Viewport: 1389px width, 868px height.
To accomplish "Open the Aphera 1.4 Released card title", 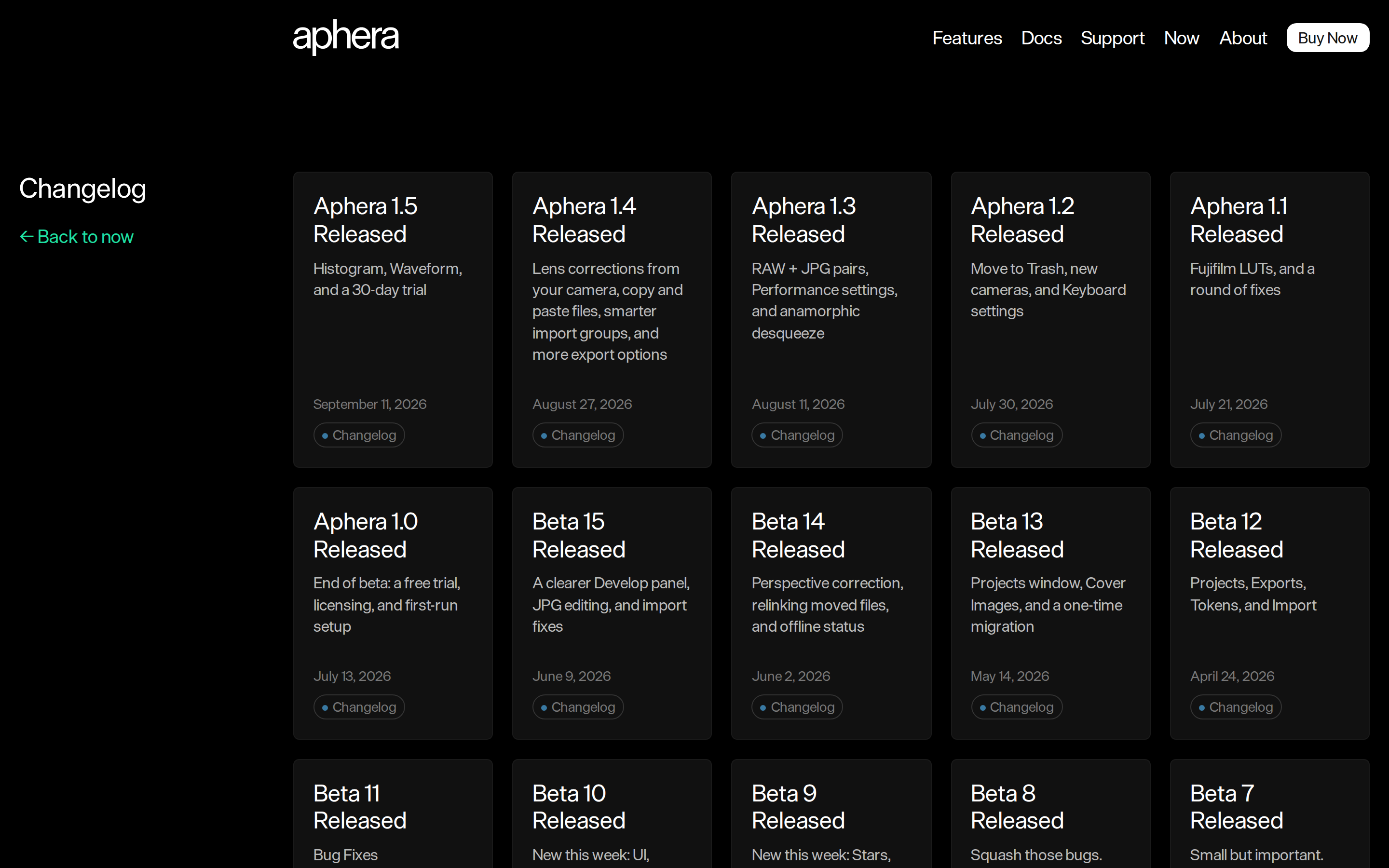I will (x=585, y=220).
